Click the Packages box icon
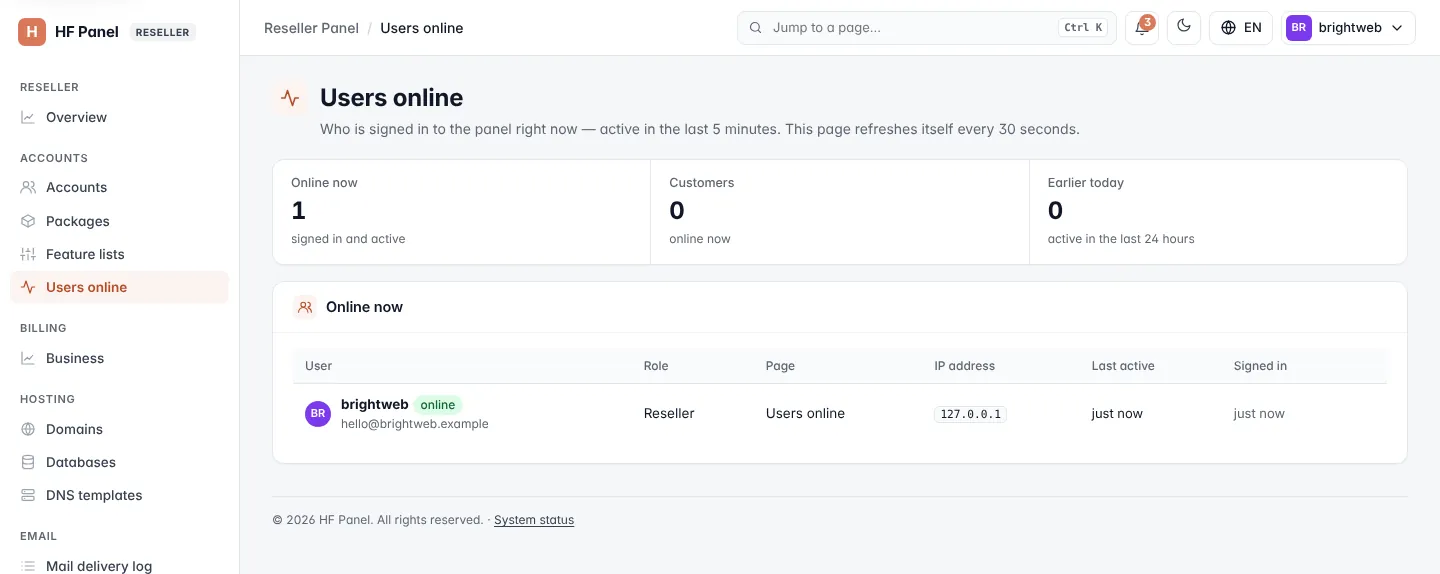 coord(28,221)
